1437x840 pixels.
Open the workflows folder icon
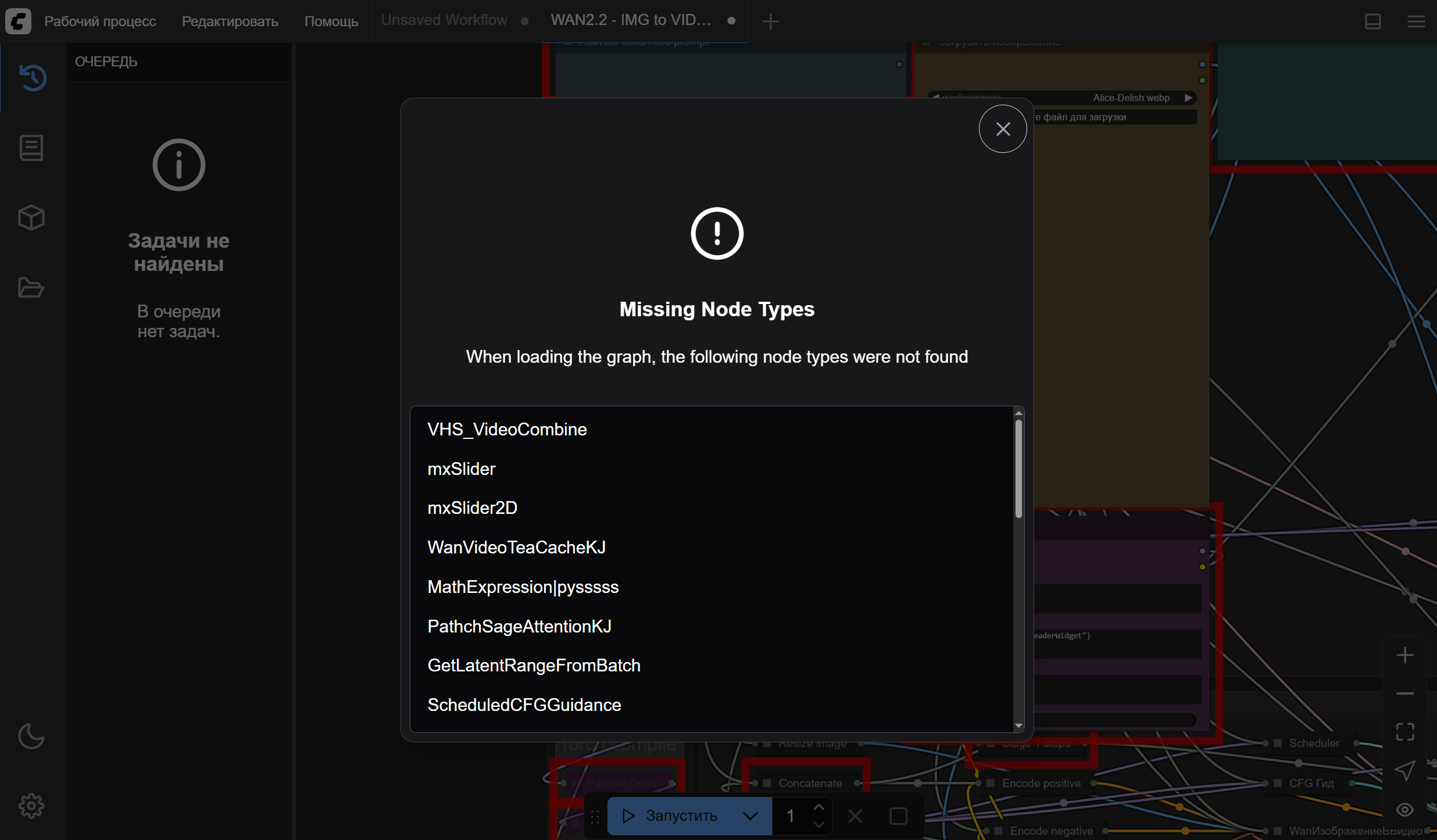(x=31, y=288)
